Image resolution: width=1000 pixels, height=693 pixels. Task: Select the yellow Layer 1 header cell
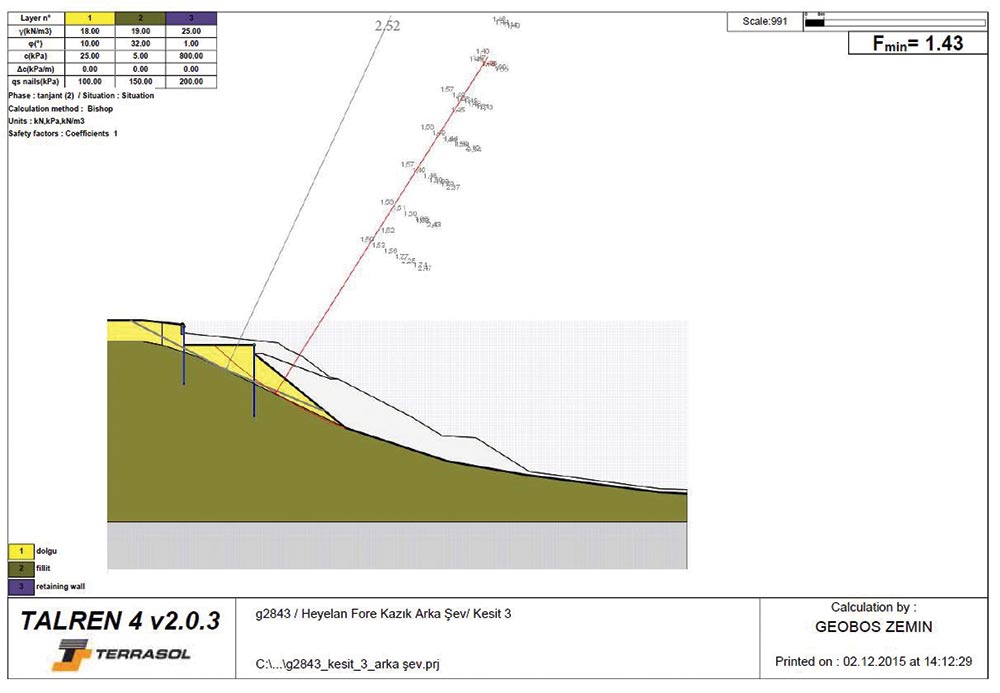pyautogui.click(x=92, y=19)
